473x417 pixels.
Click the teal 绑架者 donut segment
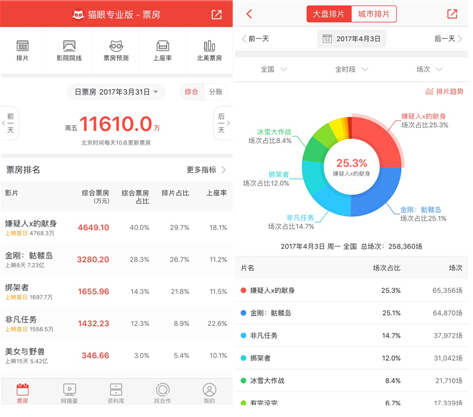click(x=312, y=177)
